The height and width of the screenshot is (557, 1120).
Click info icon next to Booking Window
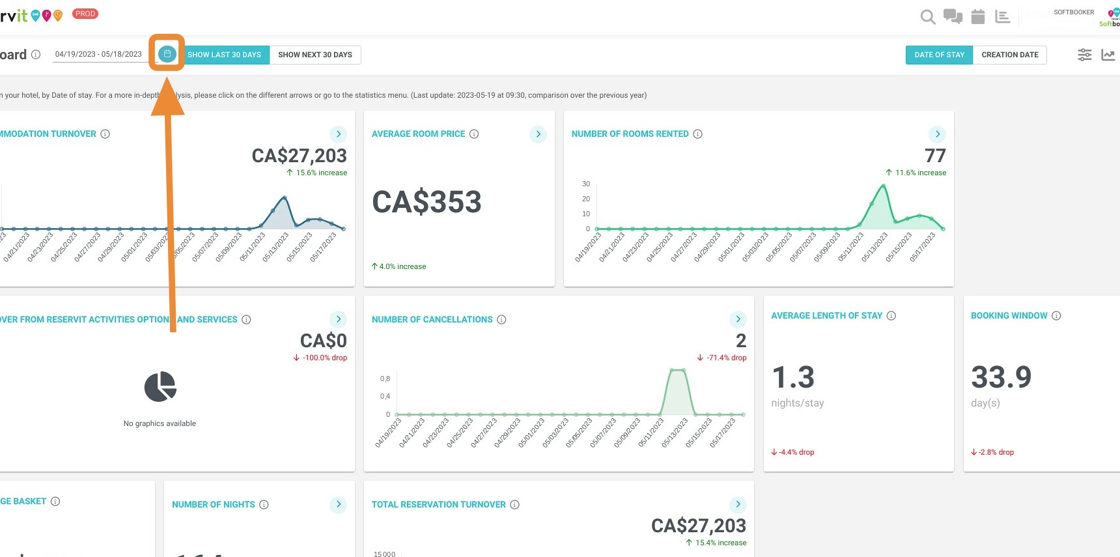coord(1056,316)
